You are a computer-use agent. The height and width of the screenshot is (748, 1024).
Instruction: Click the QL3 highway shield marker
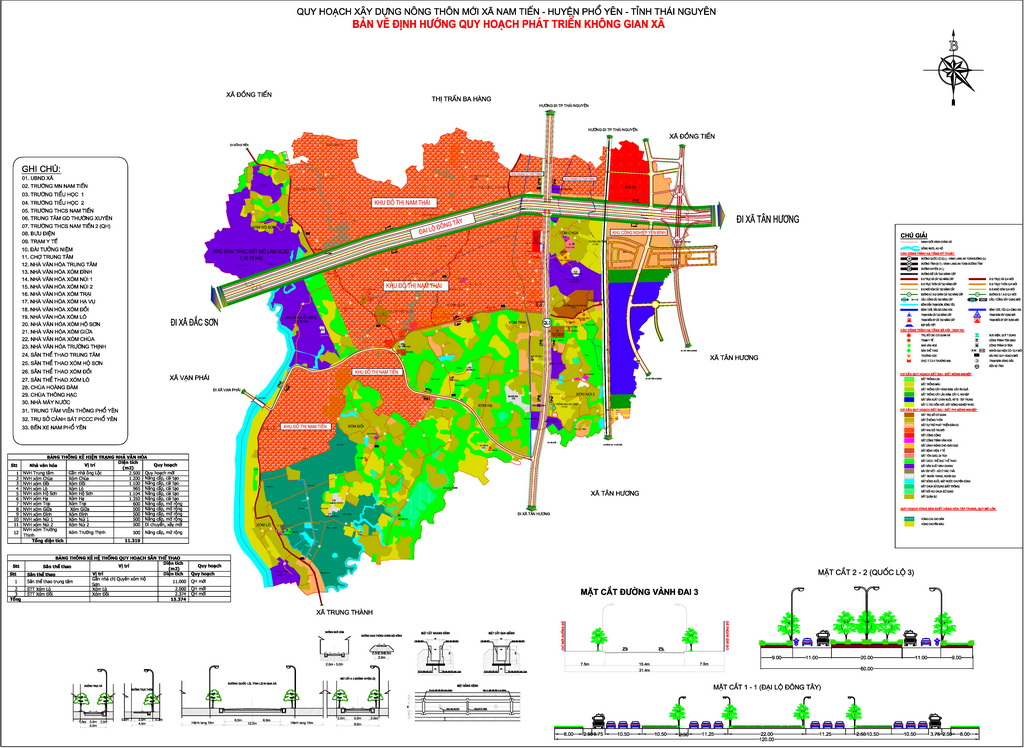(547, 322)
